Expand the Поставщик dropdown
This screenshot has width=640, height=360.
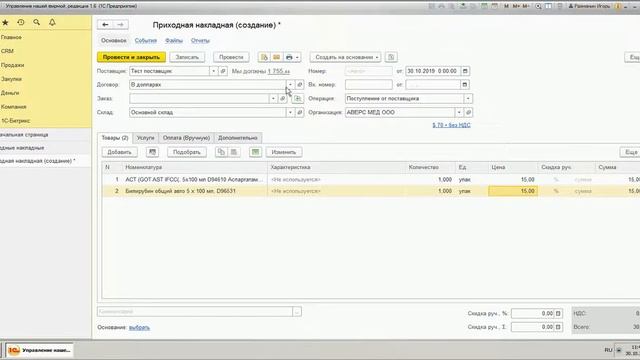213,71
